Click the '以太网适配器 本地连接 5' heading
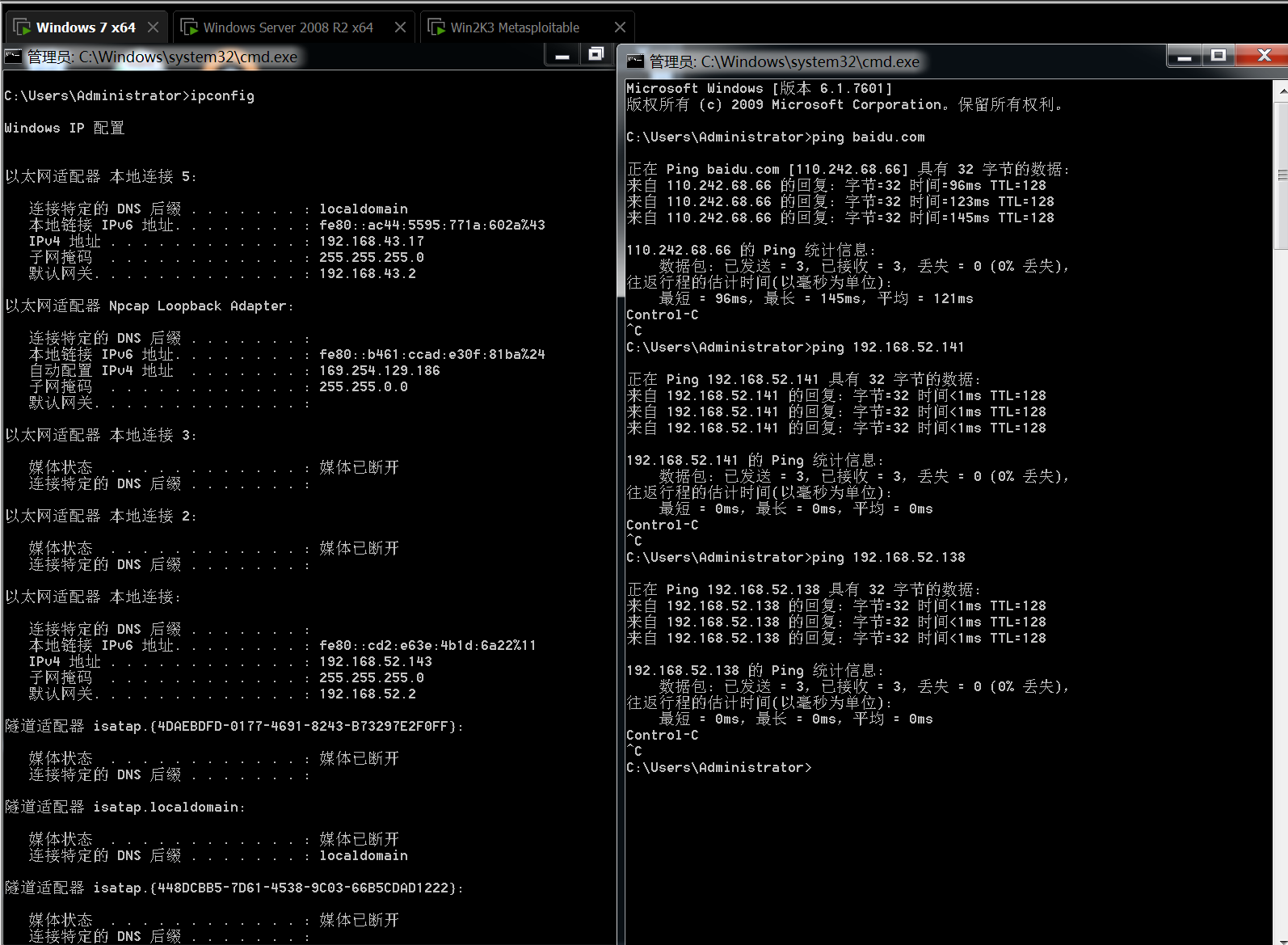 coord(101,177)
